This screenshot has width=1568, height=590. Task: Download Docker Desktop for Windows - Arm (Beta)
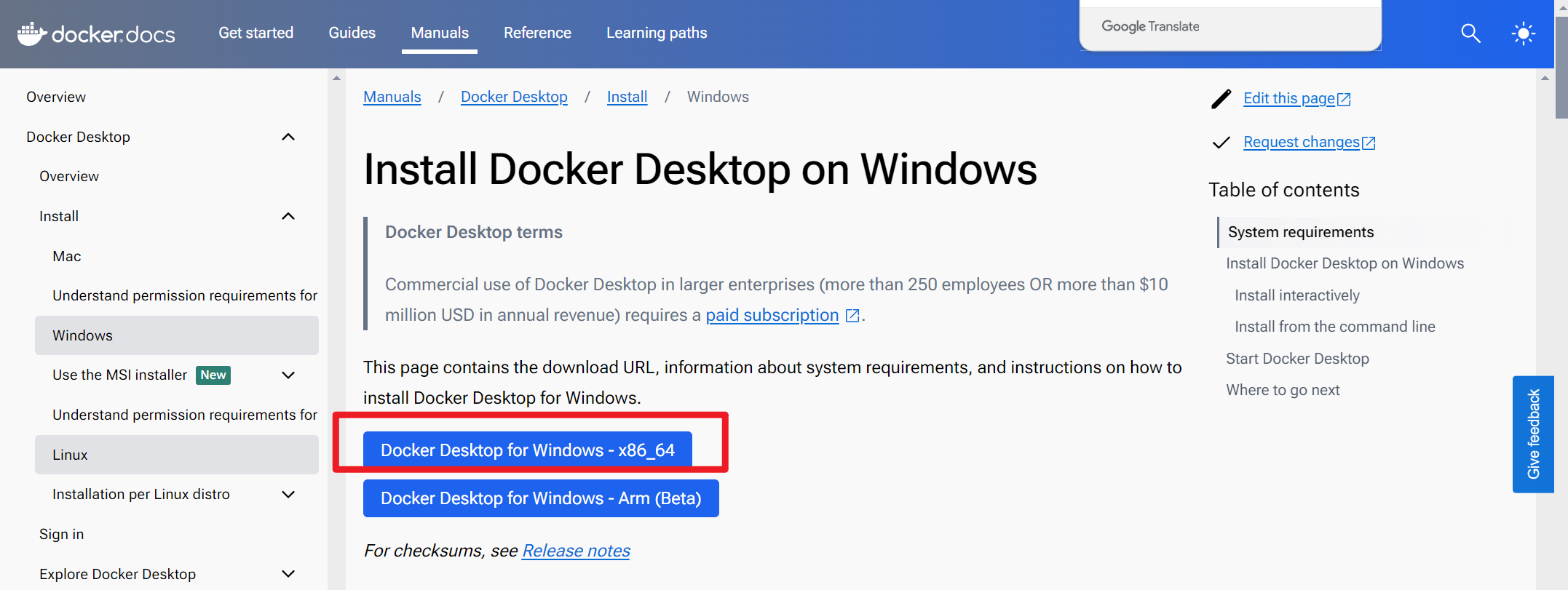click(541, 498)
